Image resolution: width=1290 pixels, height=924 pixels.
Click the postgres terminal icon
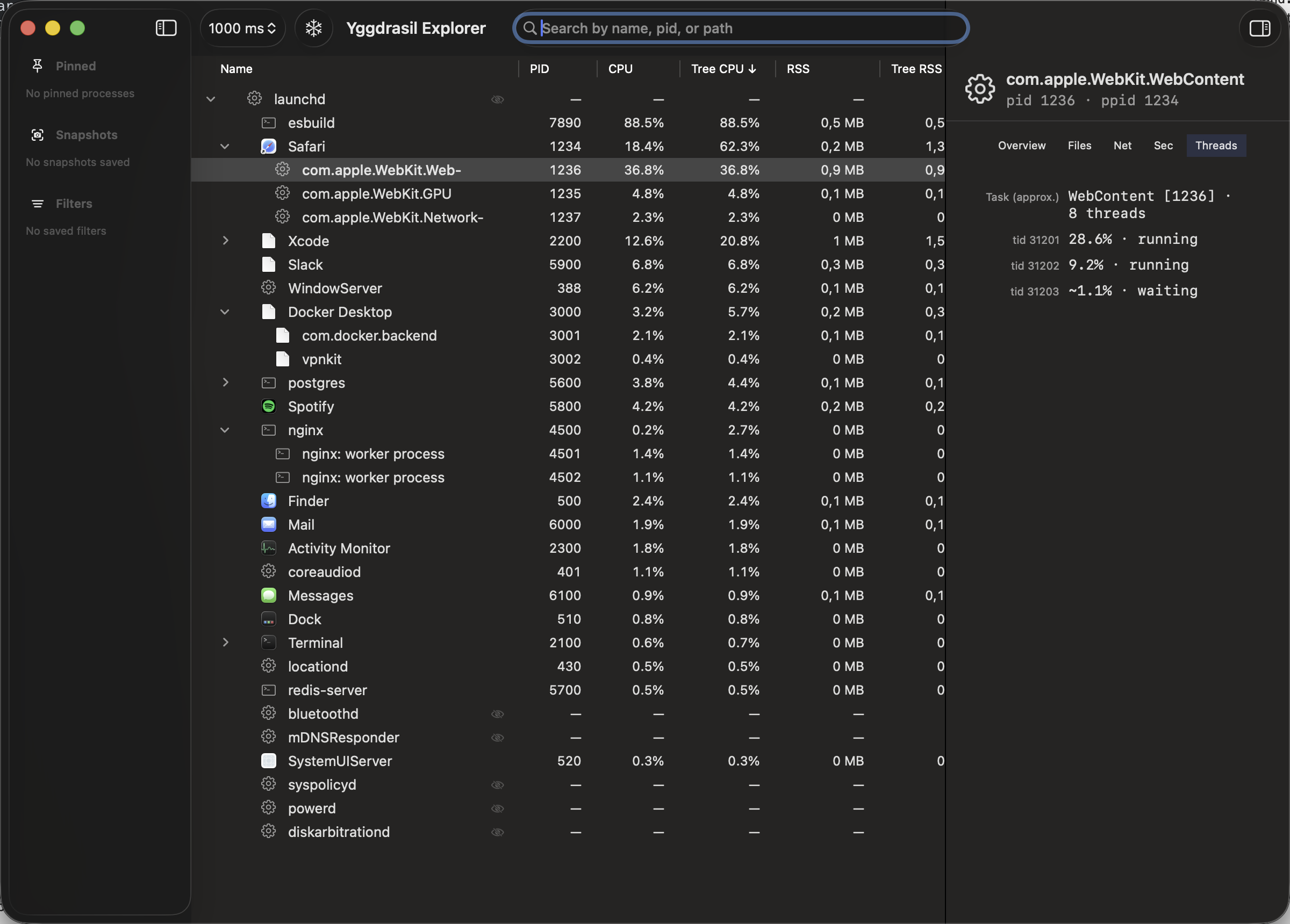click(x=268, y=382)
